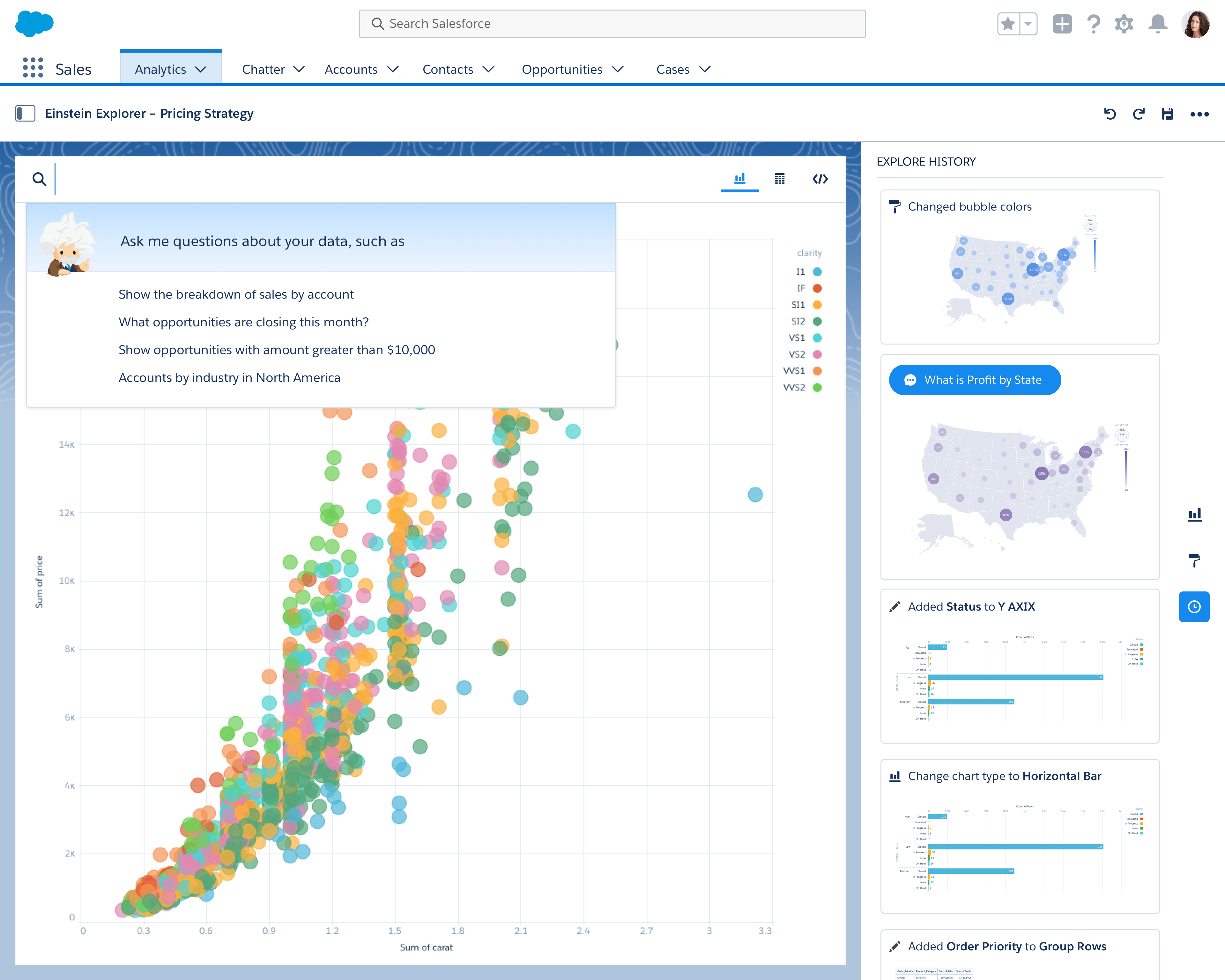
Task: Click the Salesforce cloud logo
Action: [x=34, y=23]
